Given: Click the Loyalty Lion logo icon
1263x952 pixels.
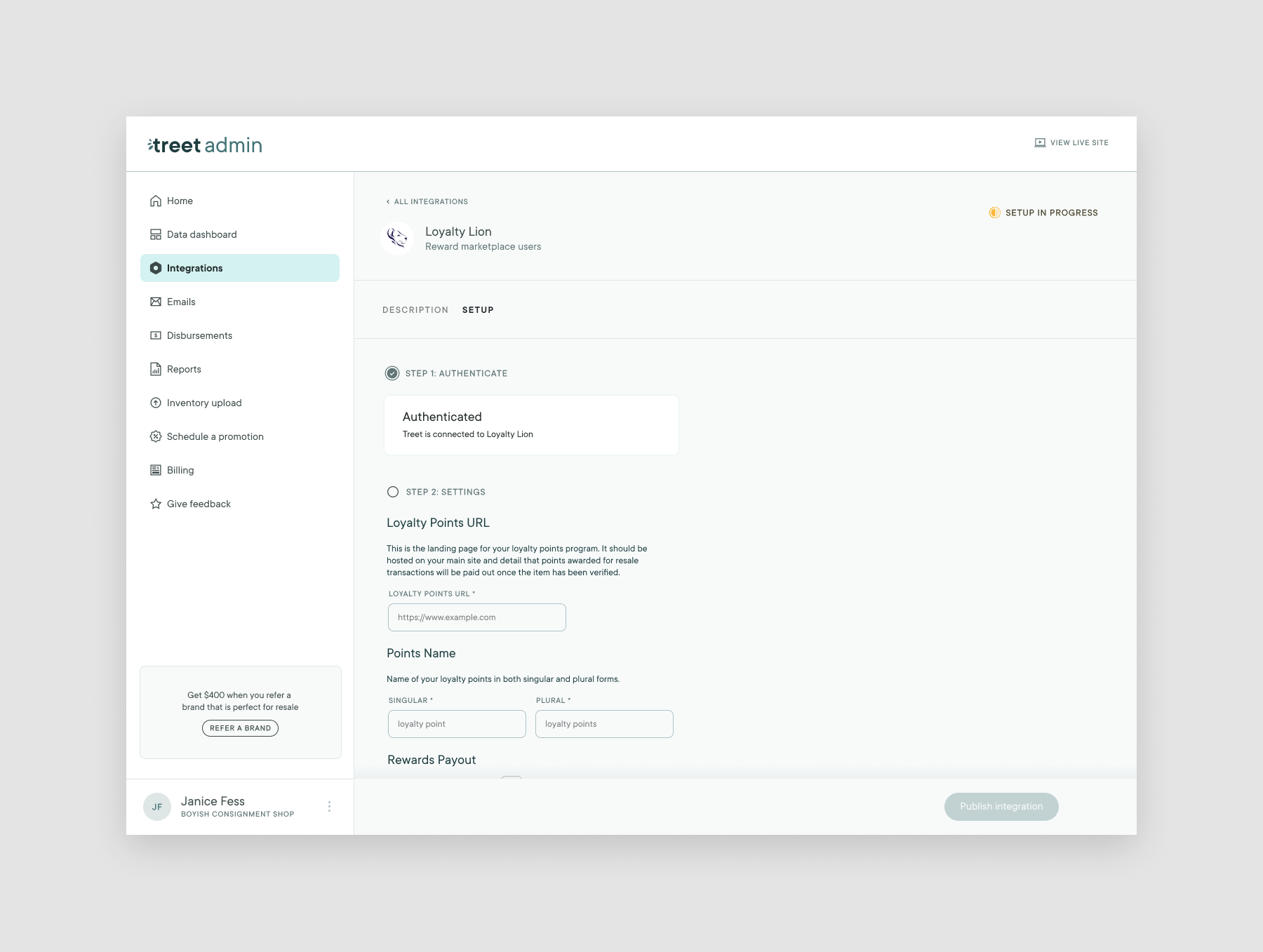Looking at the screenshot, I should (x=397, y=239).
